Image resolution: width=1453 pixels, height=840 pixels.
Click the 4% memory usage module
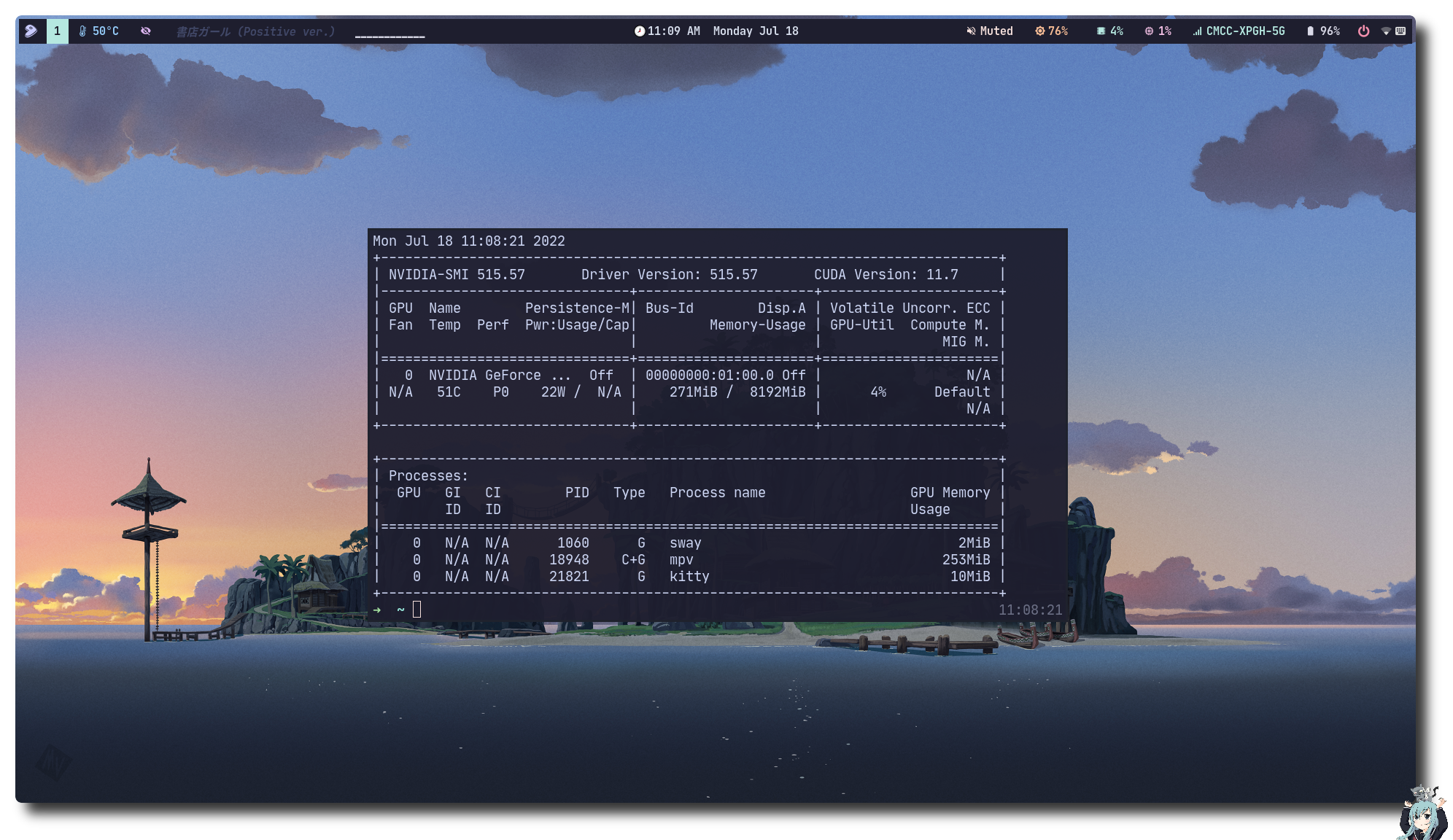tap(1109, 31)
